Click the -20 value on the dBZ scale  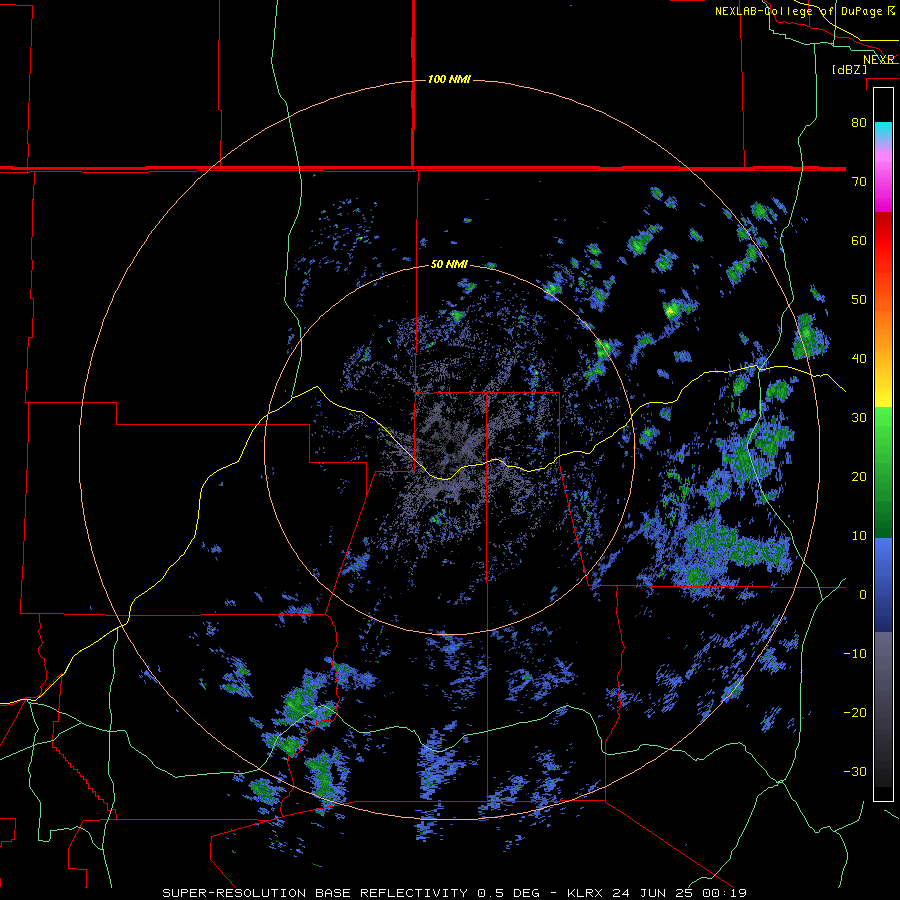coord(855,712)
